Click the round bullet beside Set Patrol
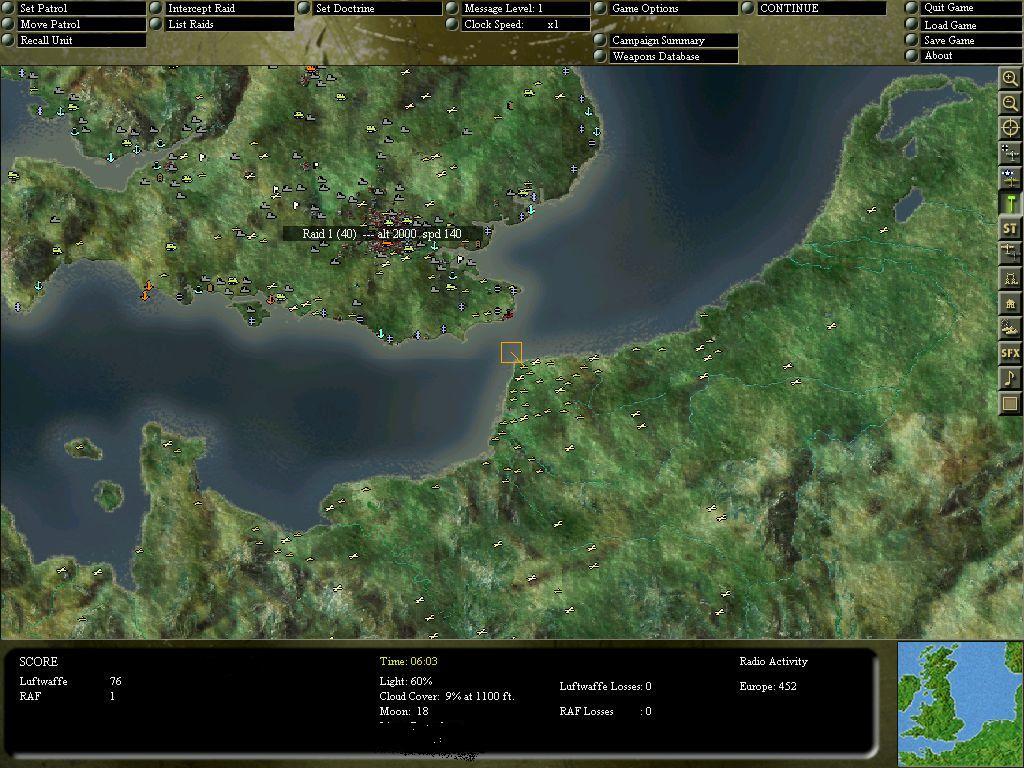 [x=8, y=8]
